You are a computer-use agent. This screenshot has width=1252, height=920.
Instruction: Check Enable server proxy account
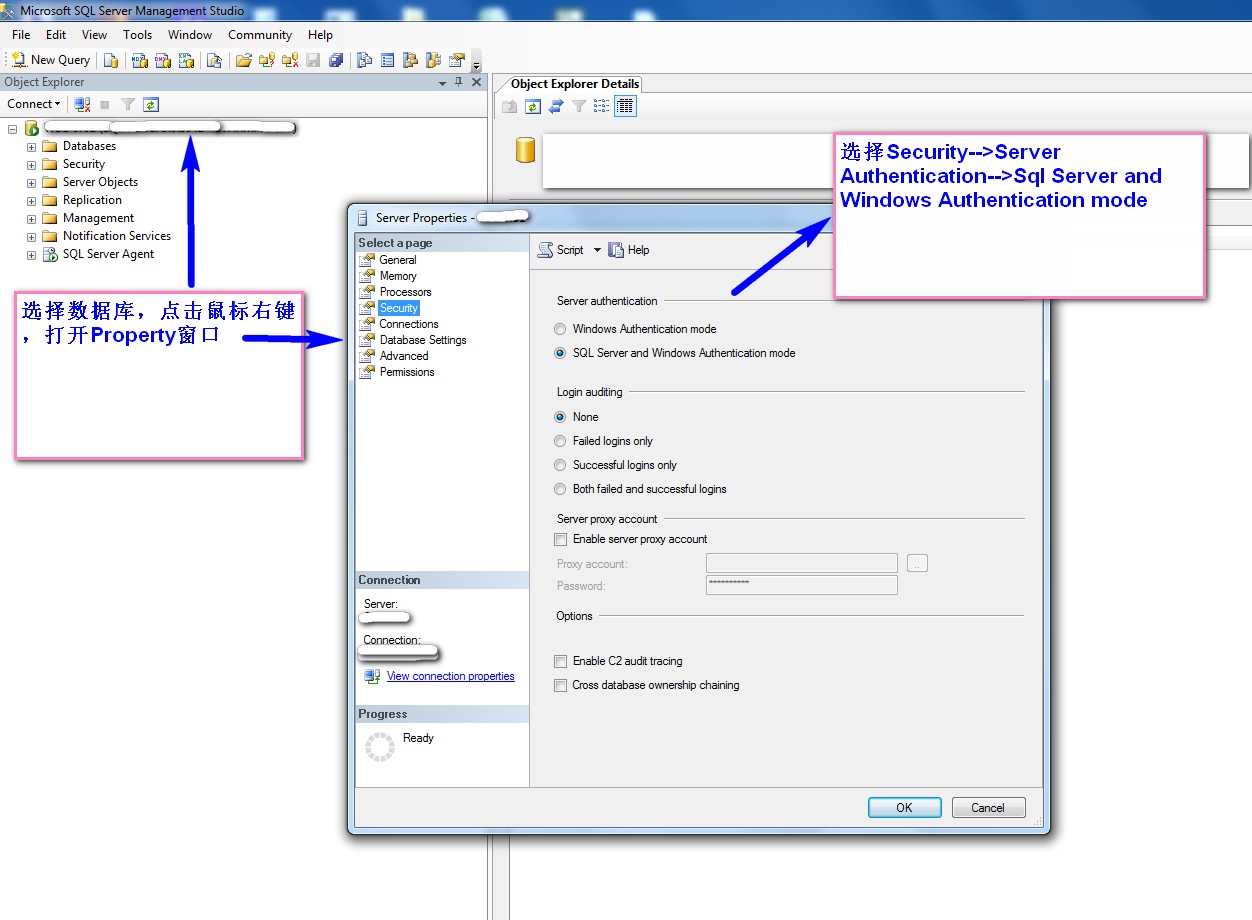point(560,539)
